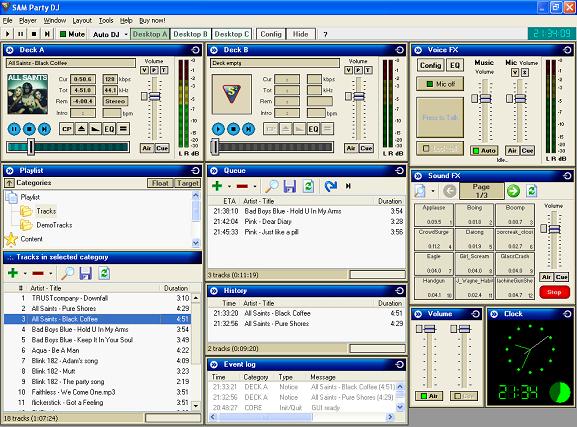Stop Deck A with the round stop icon
Screen dimensions: 577x427
pyautogui.click(x=29, y=129)
